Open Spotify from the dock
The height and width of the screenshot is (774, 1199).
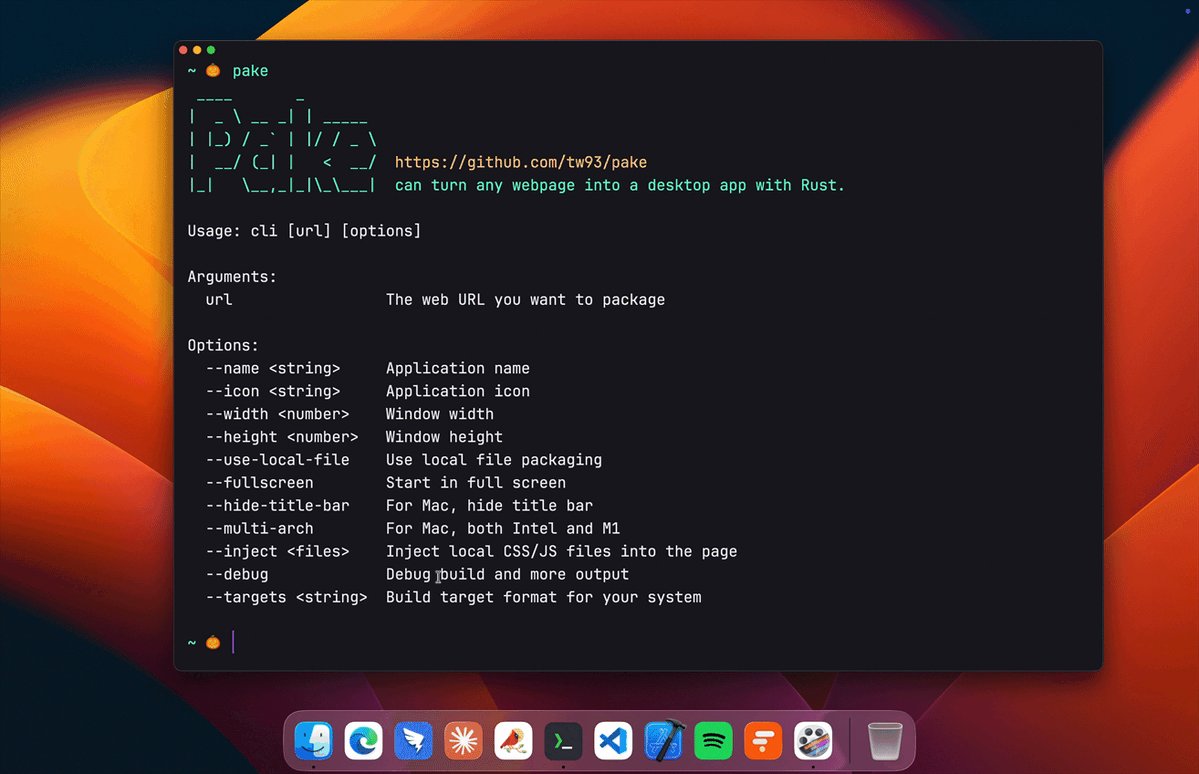[713, 741]
